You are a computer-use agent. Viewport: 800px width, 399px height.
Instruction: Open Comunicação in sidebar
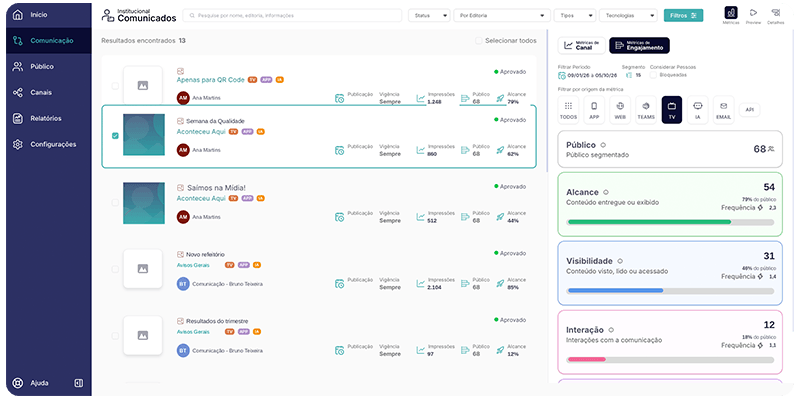49,40
